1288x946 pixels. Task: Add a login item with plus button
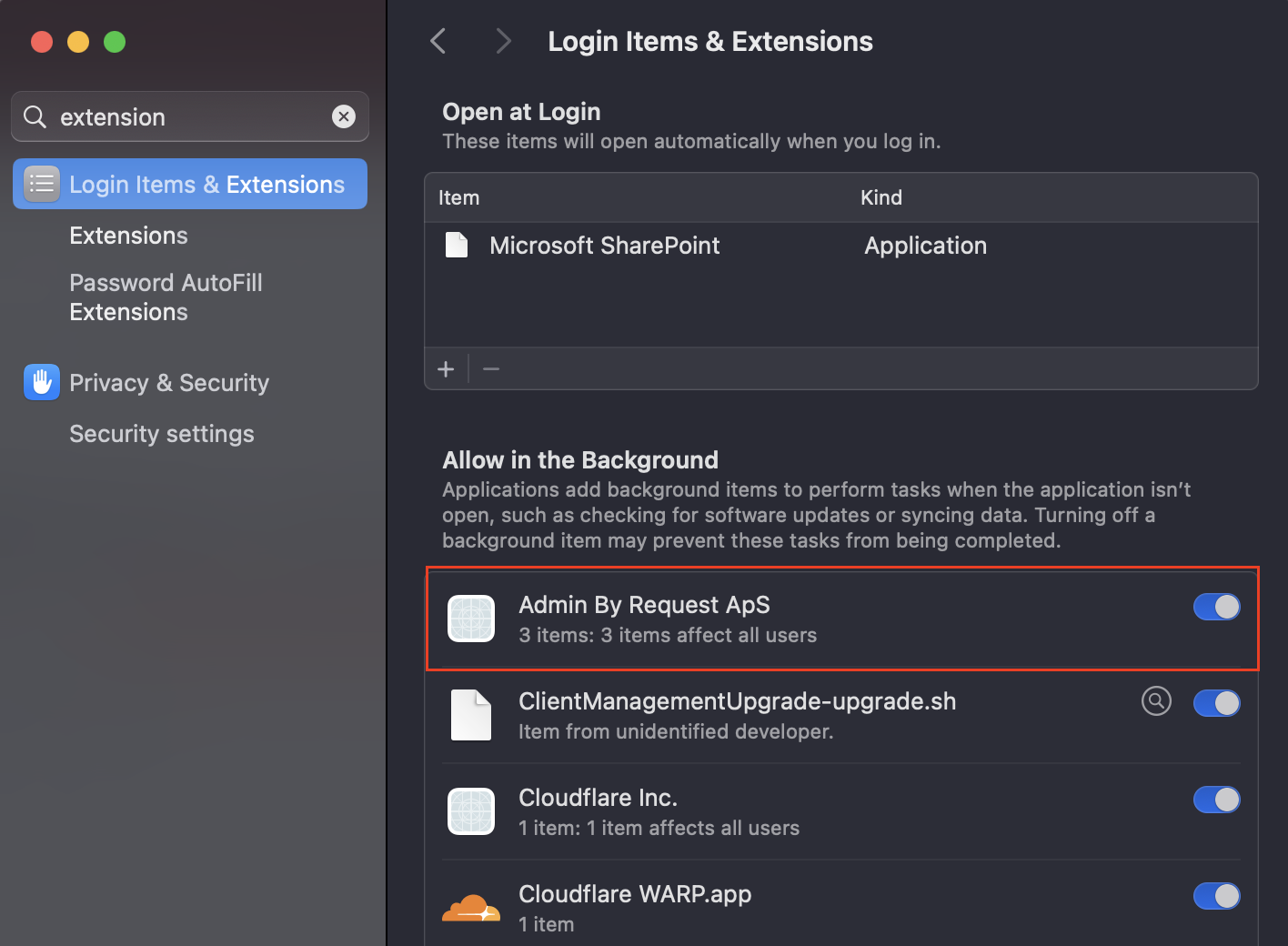(x=446, y=368)
